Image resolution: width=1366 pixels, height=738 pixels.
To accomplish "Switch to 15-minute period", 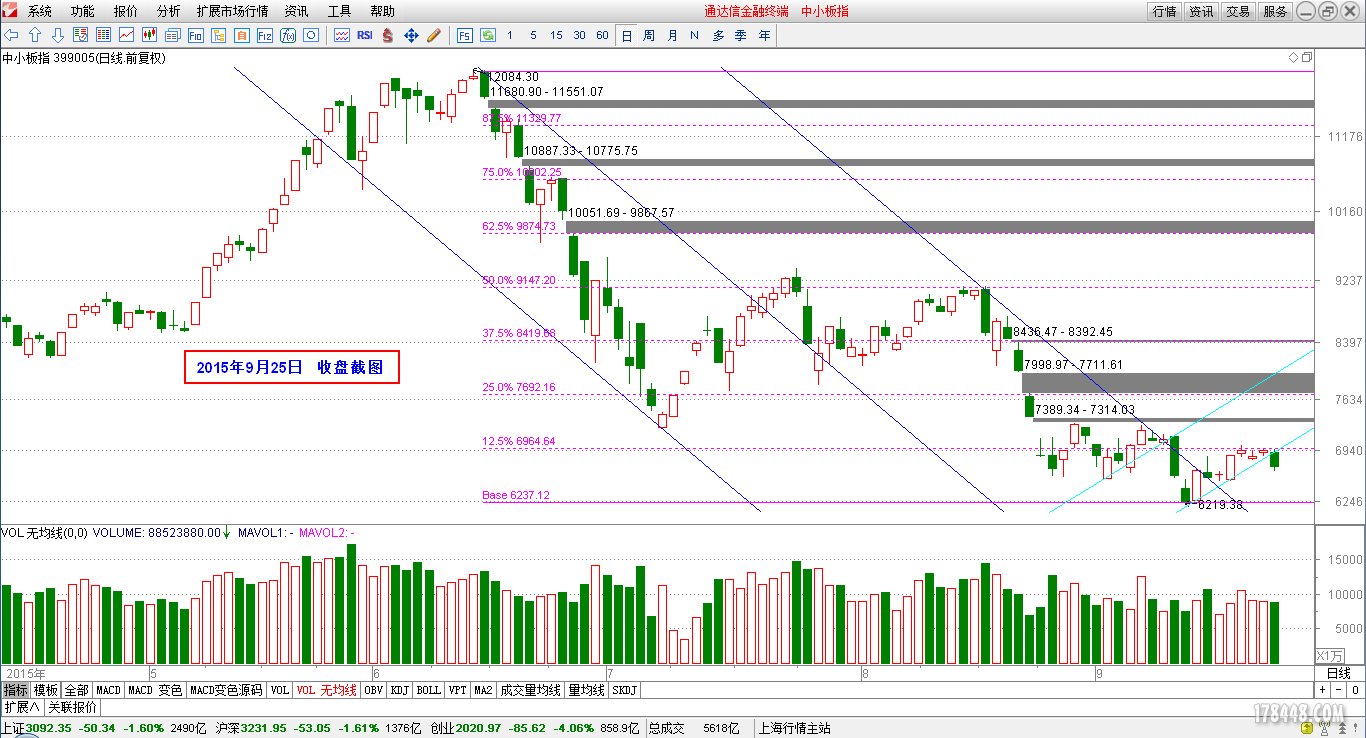I will pos(557,35).
